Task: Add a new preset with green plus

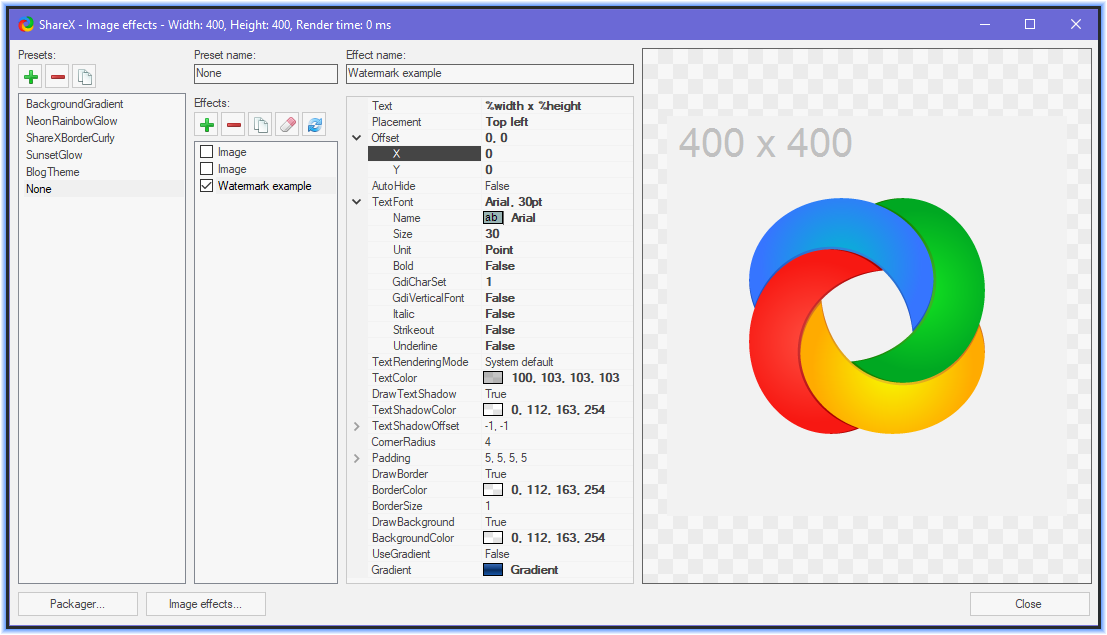Action: tap(30, 77)
